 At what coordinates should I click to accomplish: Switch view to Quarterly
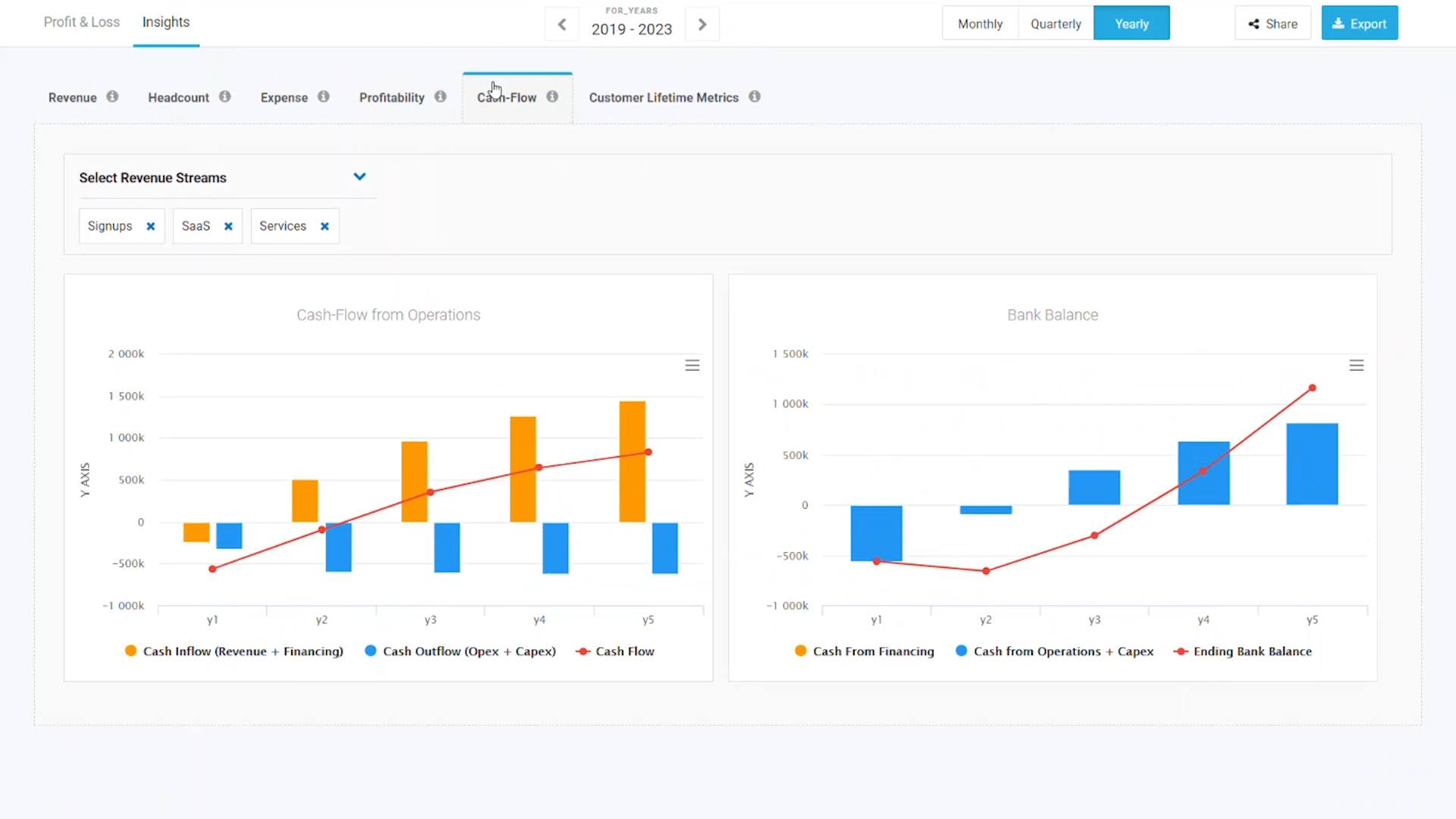1056,24
